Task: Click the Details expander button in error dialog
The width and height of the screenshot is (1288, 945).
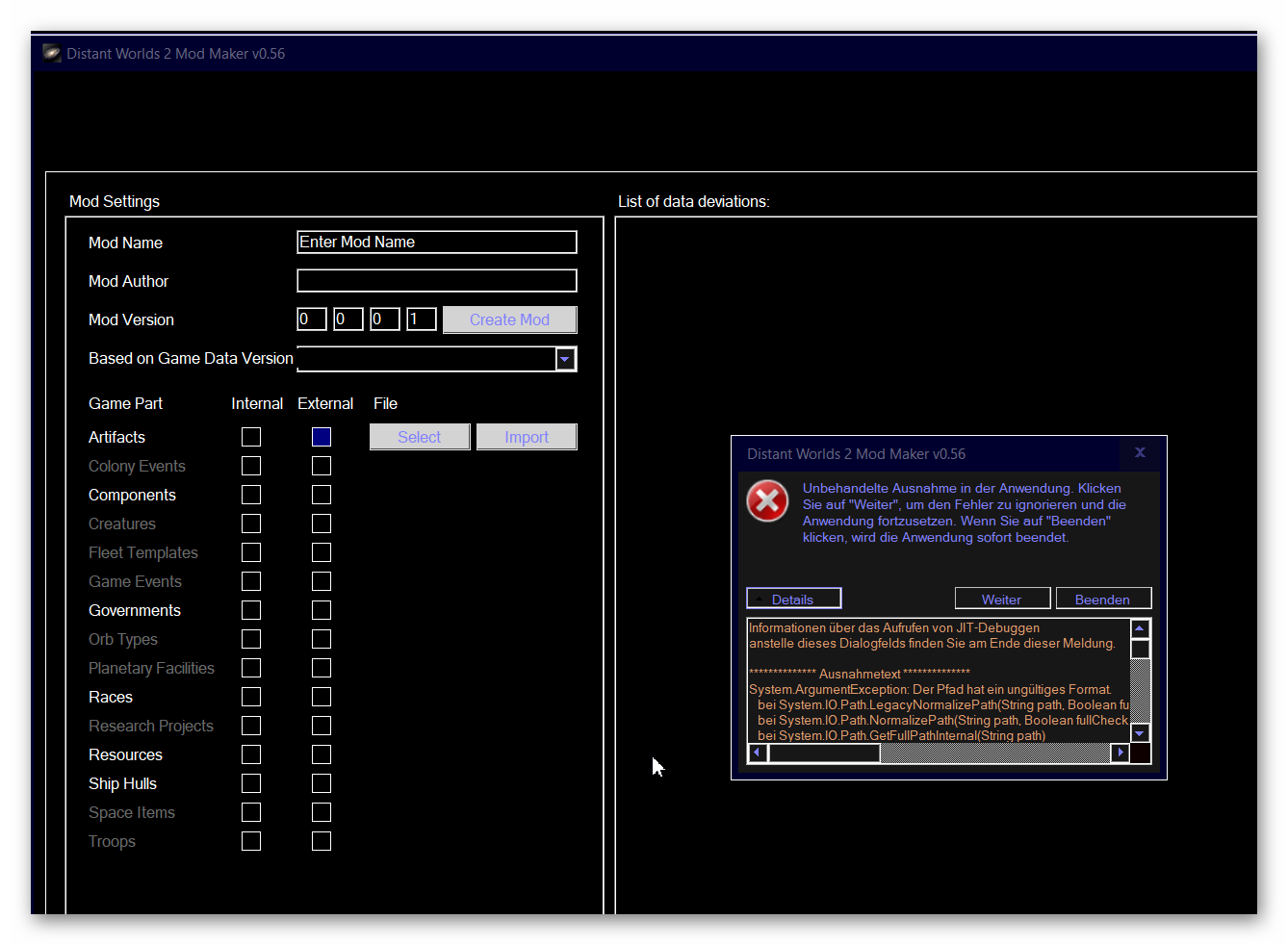Action: pos(794,599)
